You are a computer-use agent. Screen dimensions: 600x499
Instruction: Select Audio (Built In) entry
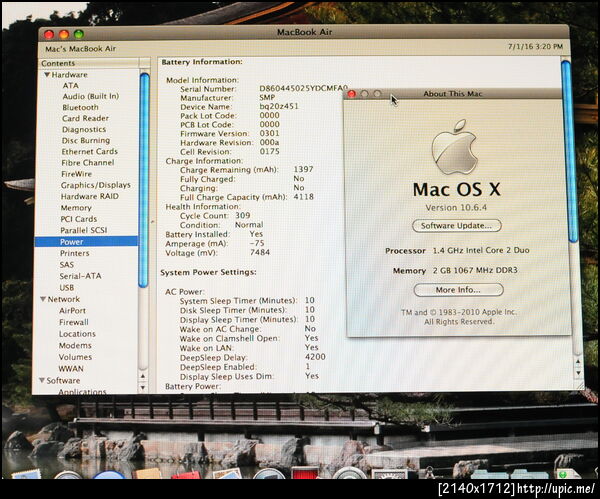pyautogui.click(x=91, y=96)
